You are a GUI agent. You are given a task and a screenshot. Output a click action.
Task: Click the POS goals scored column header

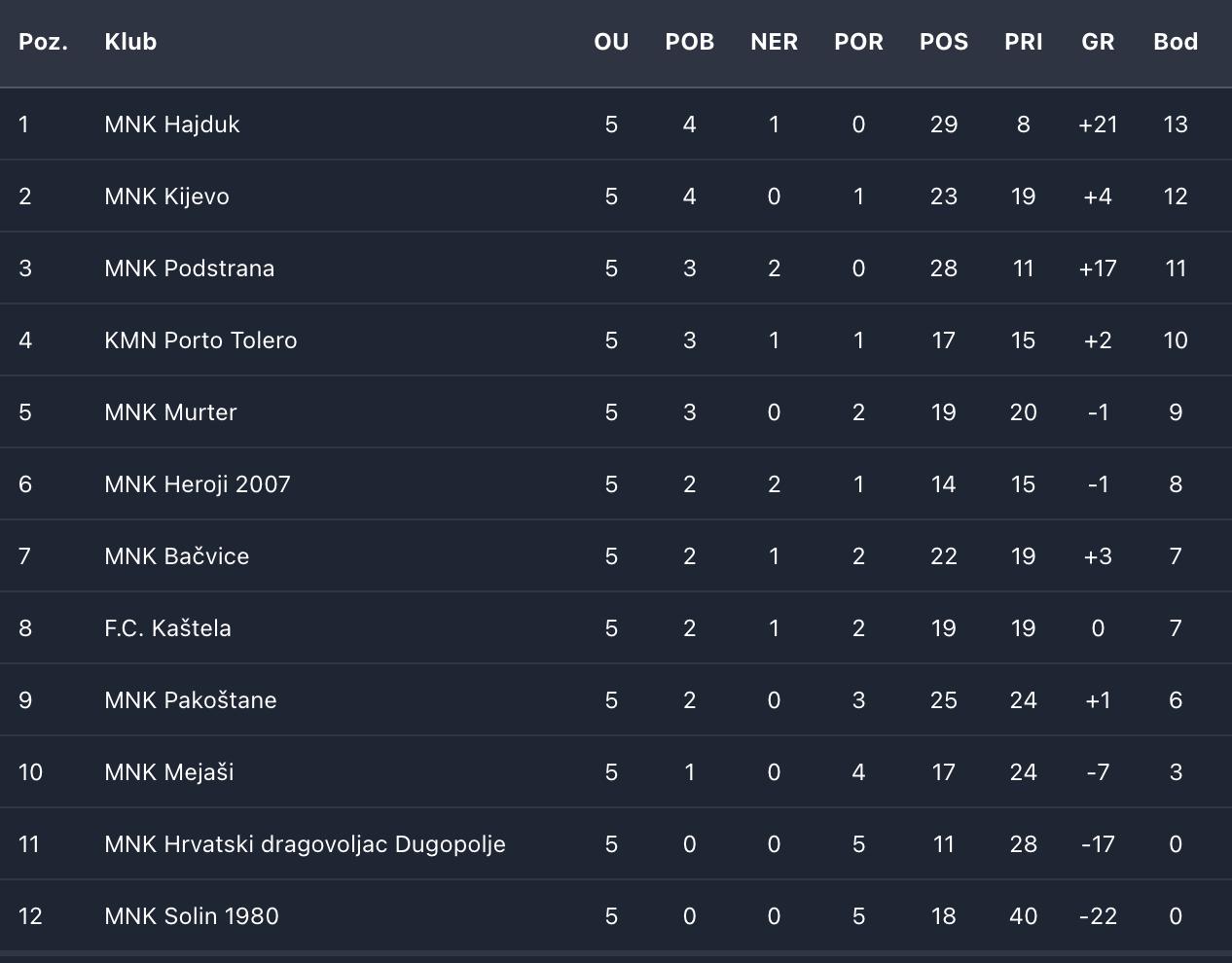(x=943, y=42)
